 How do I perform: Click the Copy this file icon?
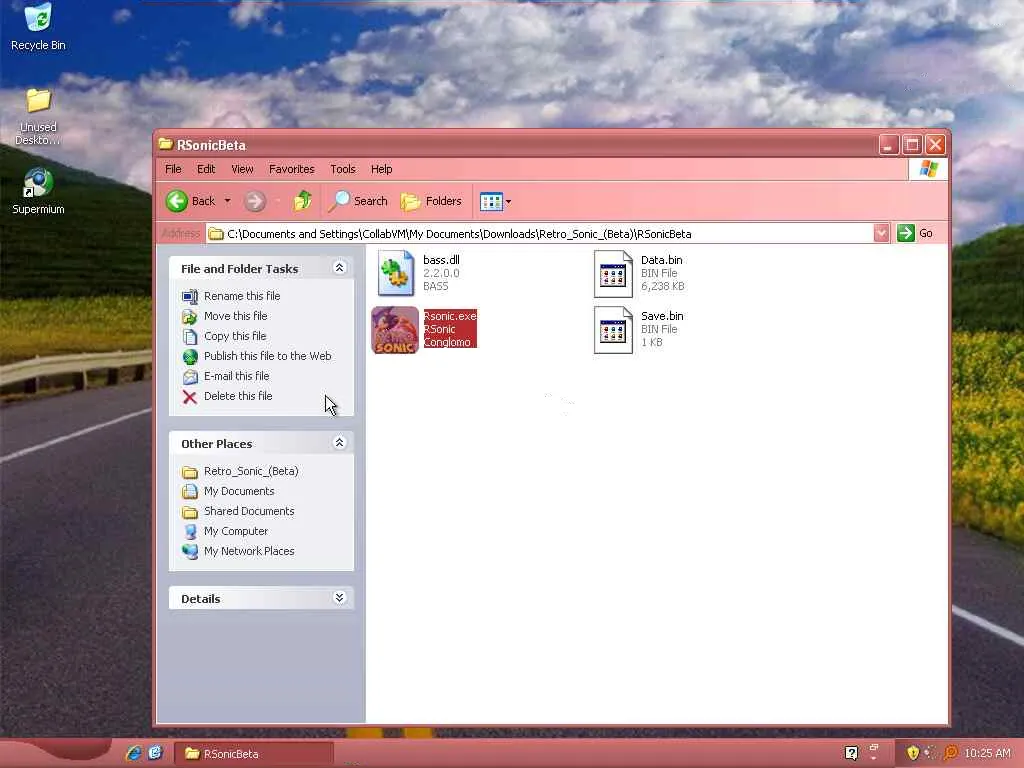189,336
